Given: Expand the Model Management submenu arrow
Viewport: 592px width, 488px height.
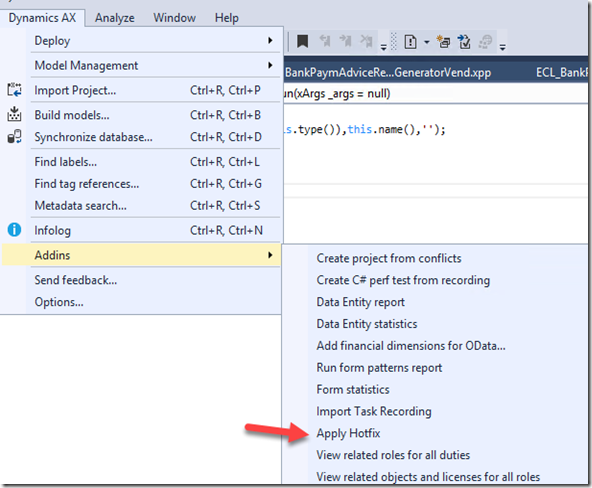Looking at the screenshot, I should tap(270, 65).
